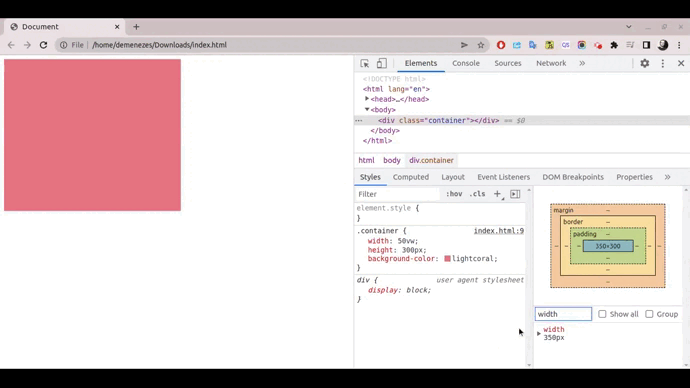Select the Styles tab
This screenshot has width=690, height=388.
point(370,177)
